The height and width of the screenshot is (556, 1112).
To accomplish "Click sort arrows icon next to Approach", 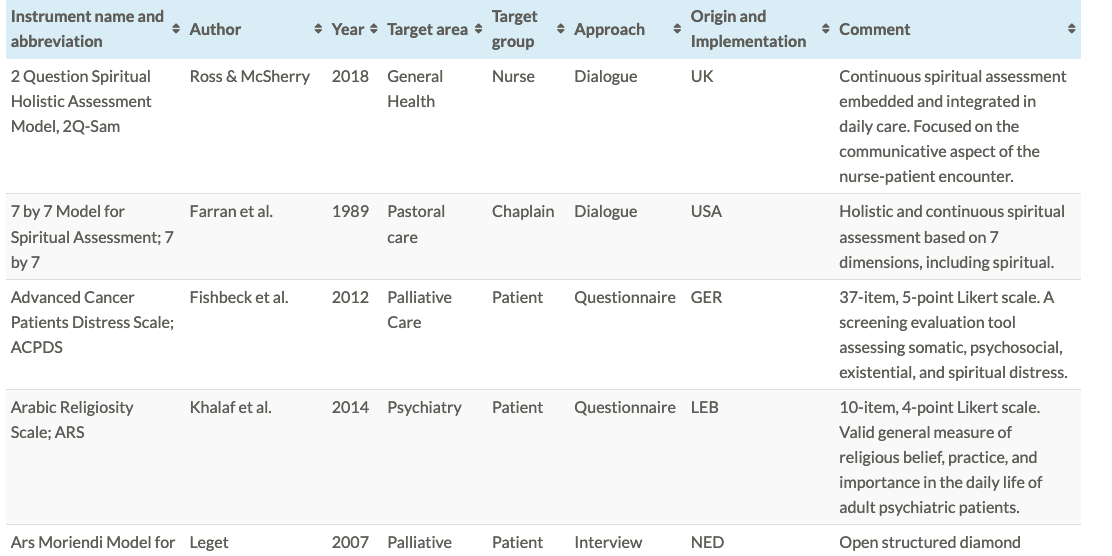I will [x=677, y=29].
